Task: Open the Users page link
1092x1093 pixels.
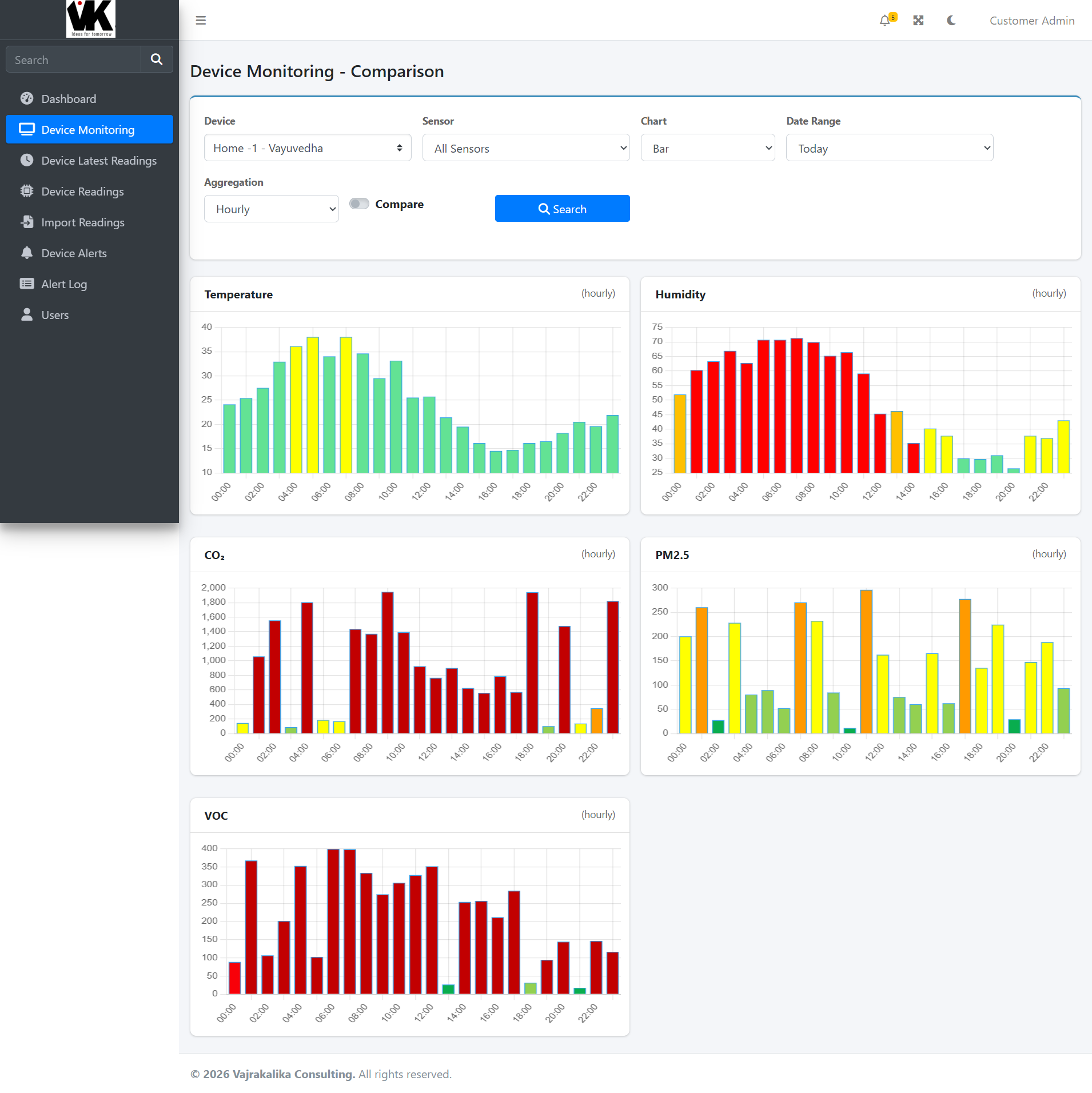Action: 89,314
